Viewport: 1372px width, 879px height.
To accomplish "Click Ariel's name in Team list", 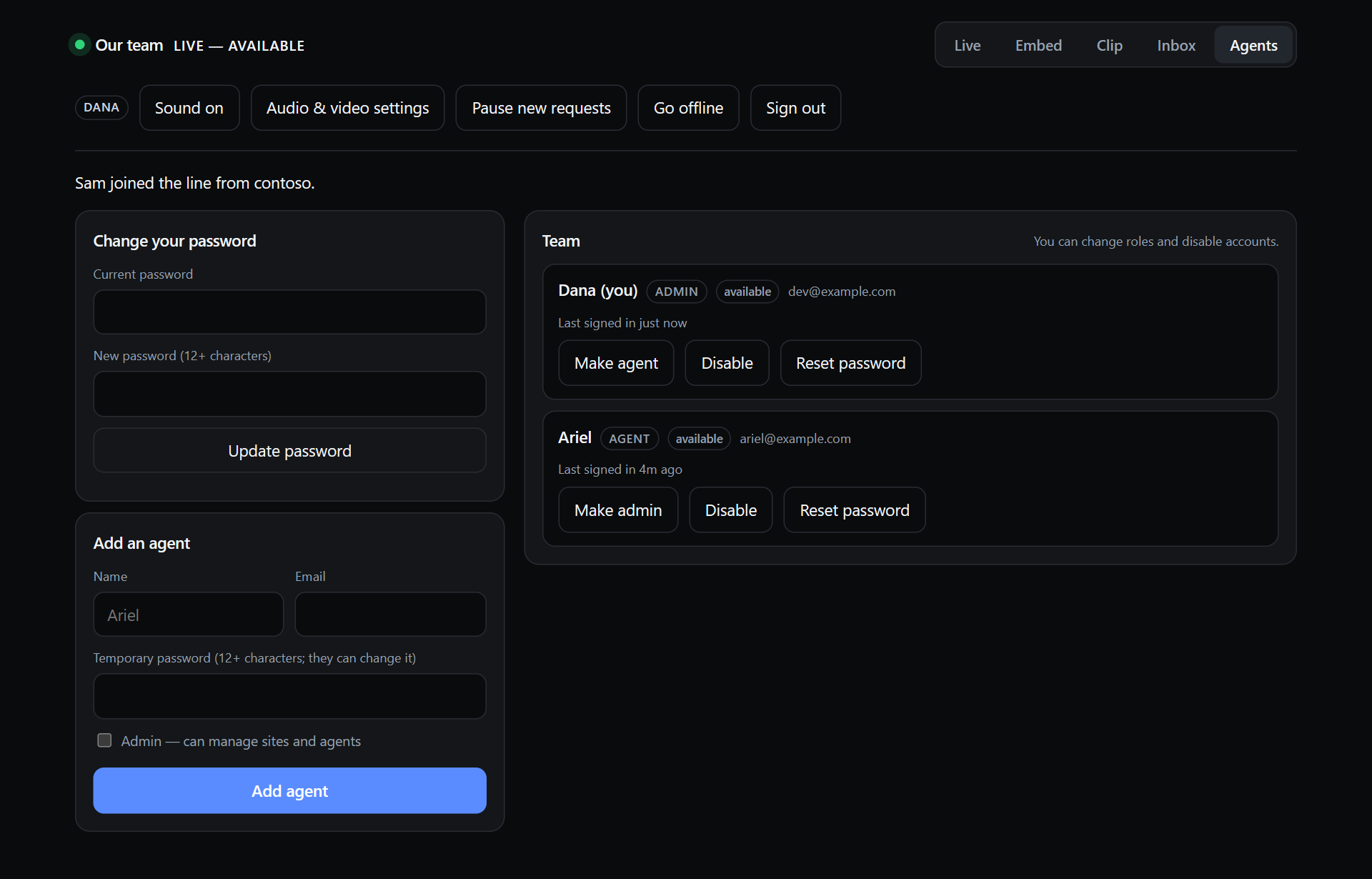I will pyautogui.click(x=575, y=437).
